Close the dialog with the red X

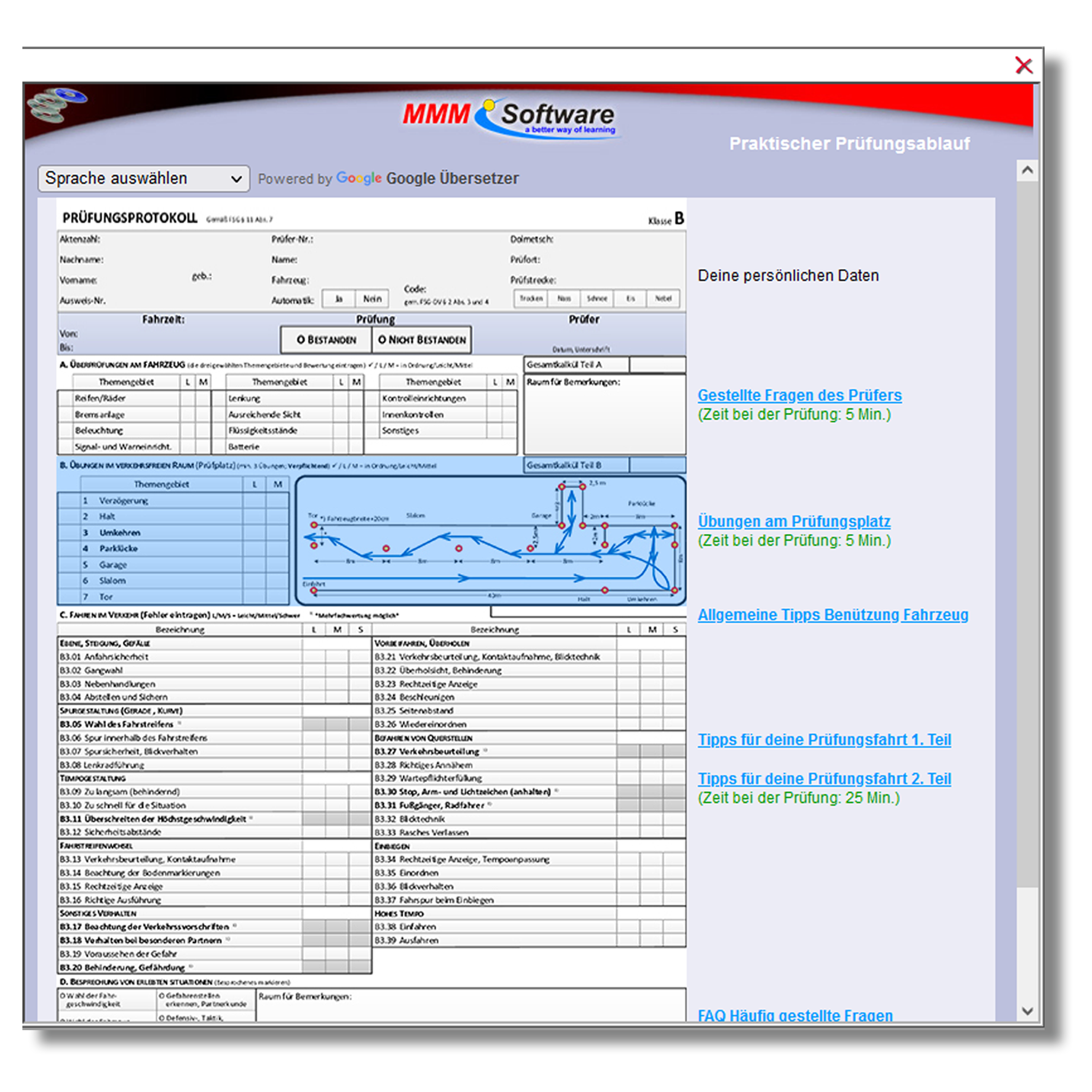(1023, 66)
